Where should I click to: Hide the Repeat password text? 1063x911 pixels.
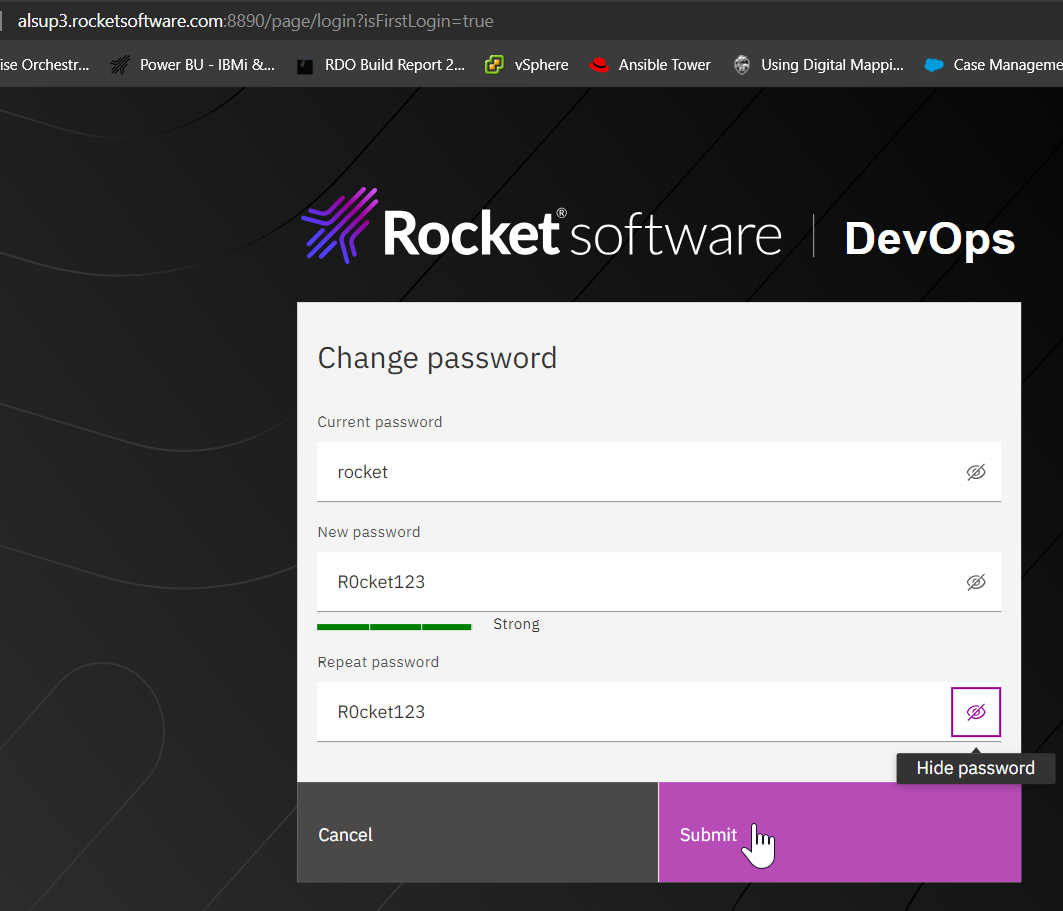click(976, 712)
